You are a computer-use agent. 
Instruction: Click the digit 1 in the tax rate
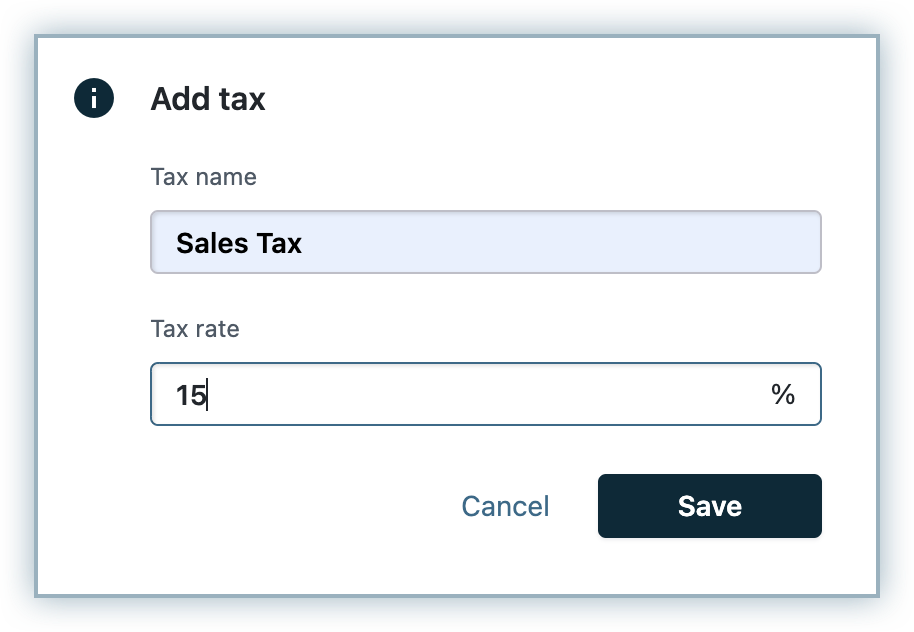(x=183, y=395)
